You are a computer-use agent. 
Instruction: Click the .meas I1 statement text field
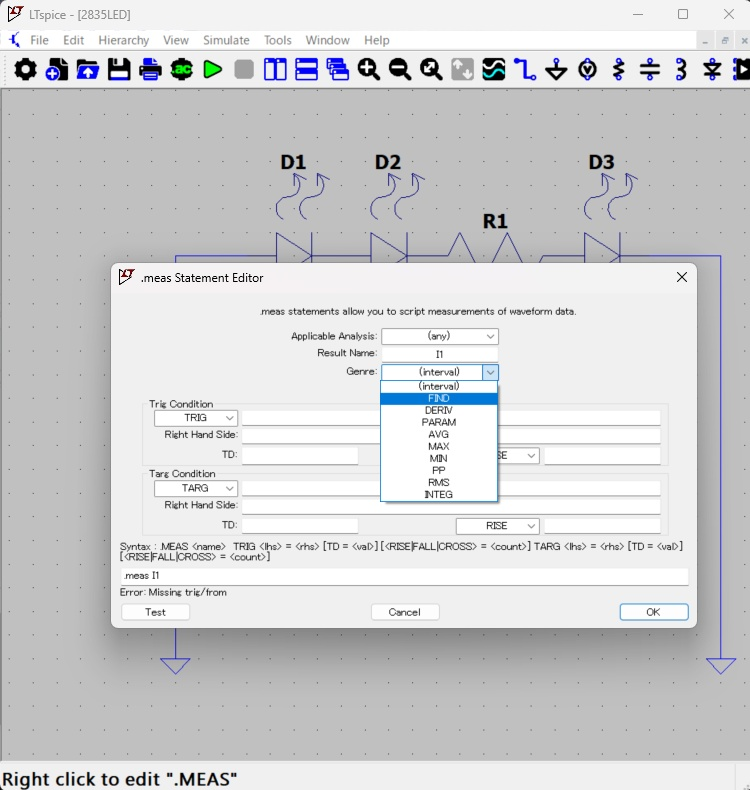click(x=404, y=576)
